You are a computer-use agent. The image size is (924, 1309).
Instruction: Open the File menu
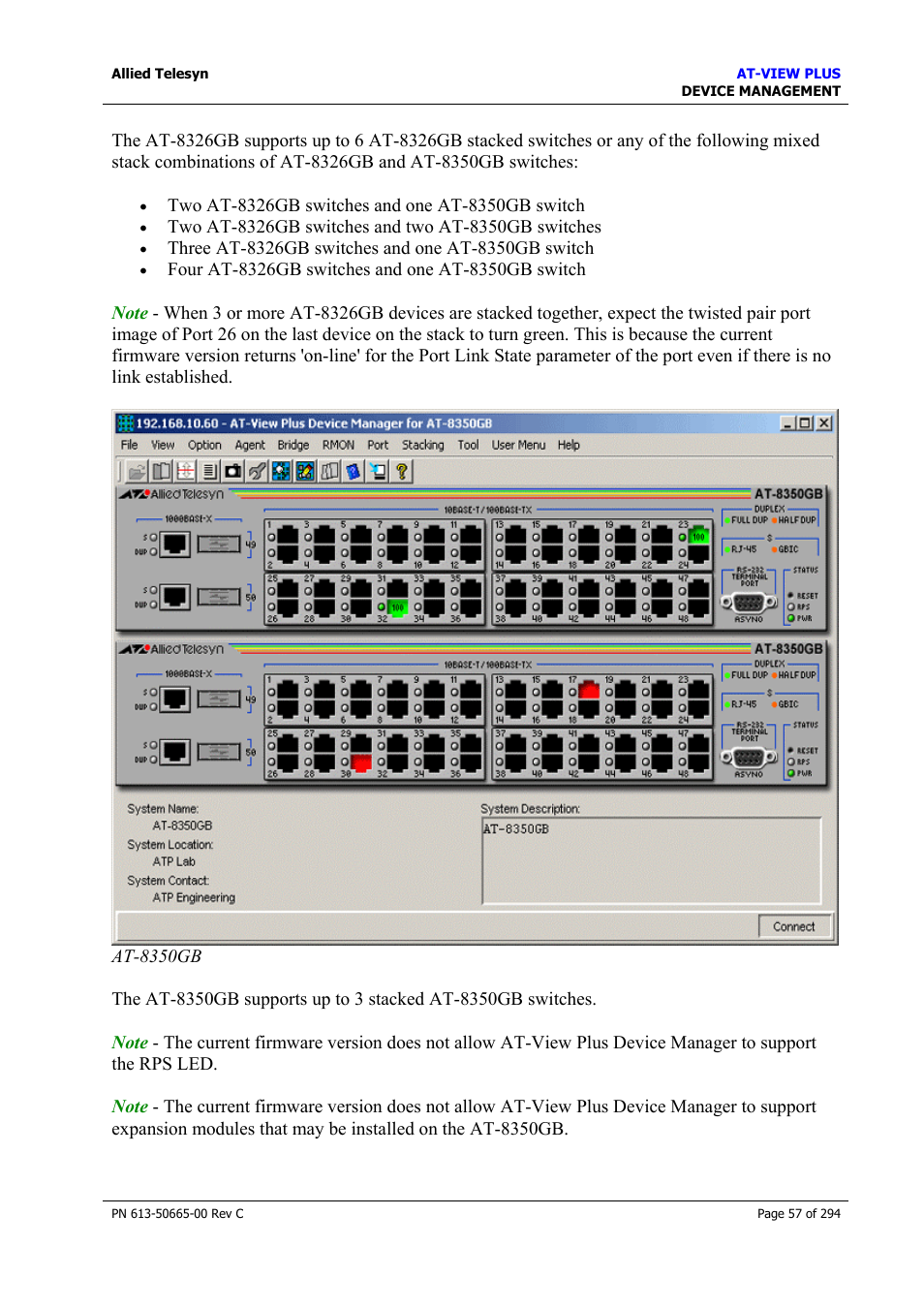pos(129,446)
